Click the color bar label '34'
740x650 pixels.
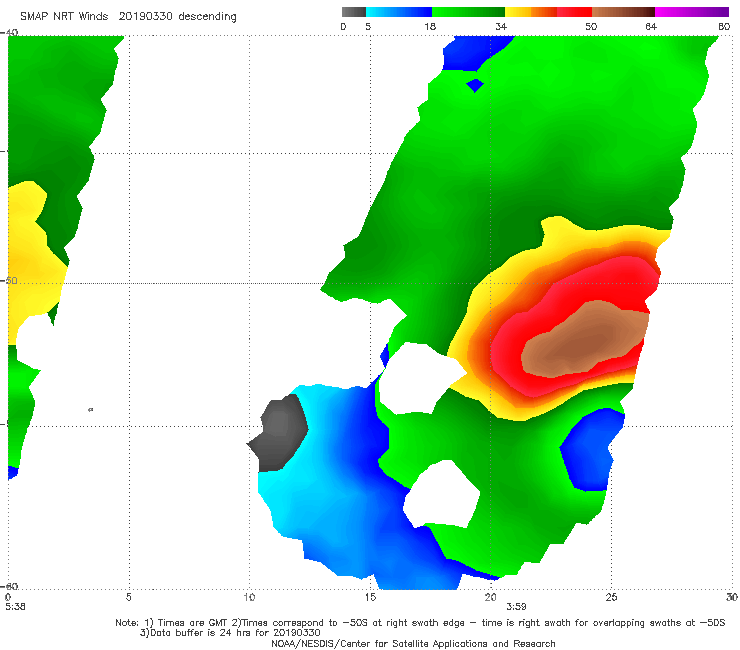[x=501, y=27]
